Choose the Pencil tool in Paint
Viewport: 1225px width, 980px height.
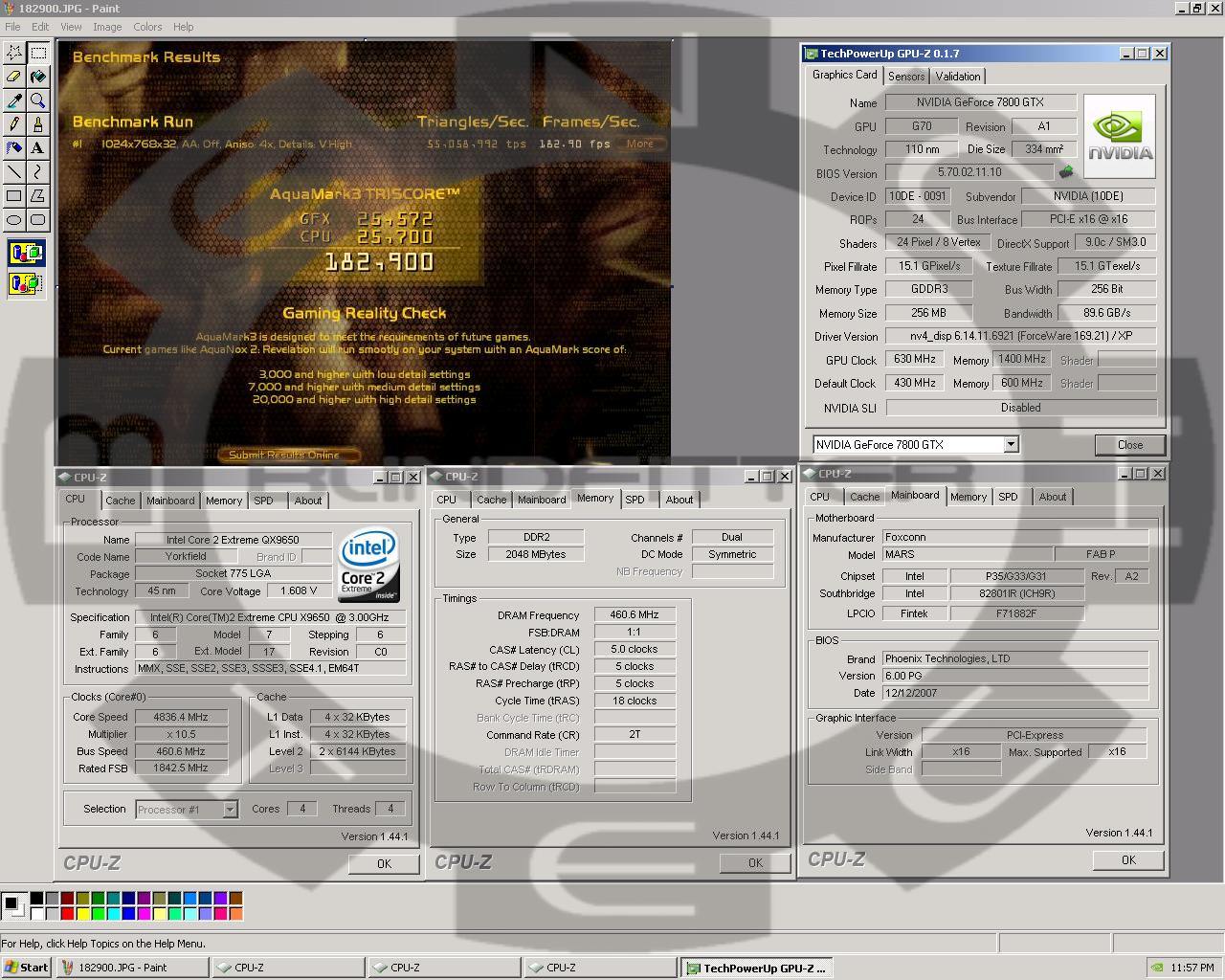(x=14, y=124)
